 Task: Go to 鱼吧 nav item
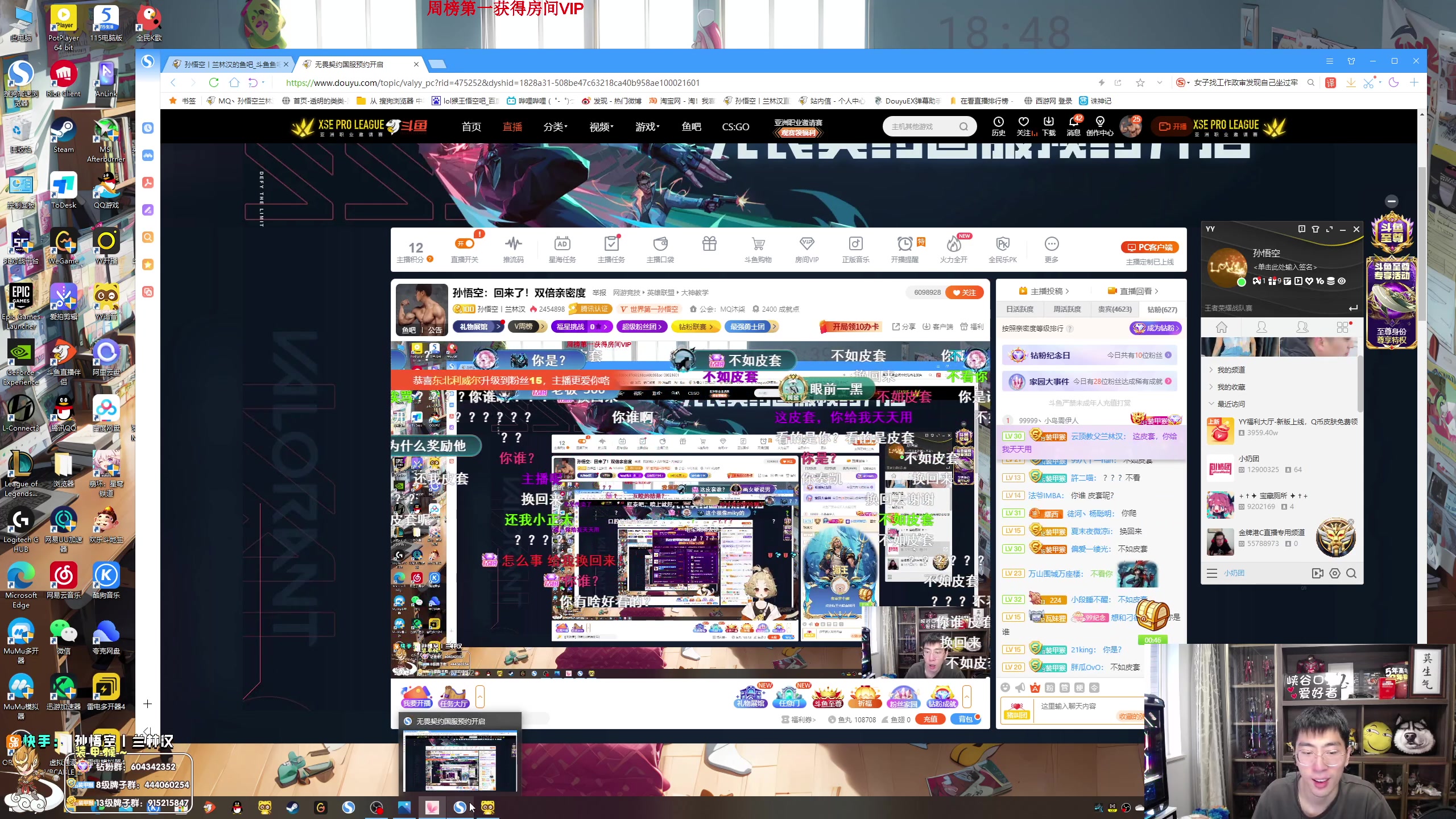[x=691, y=127]
